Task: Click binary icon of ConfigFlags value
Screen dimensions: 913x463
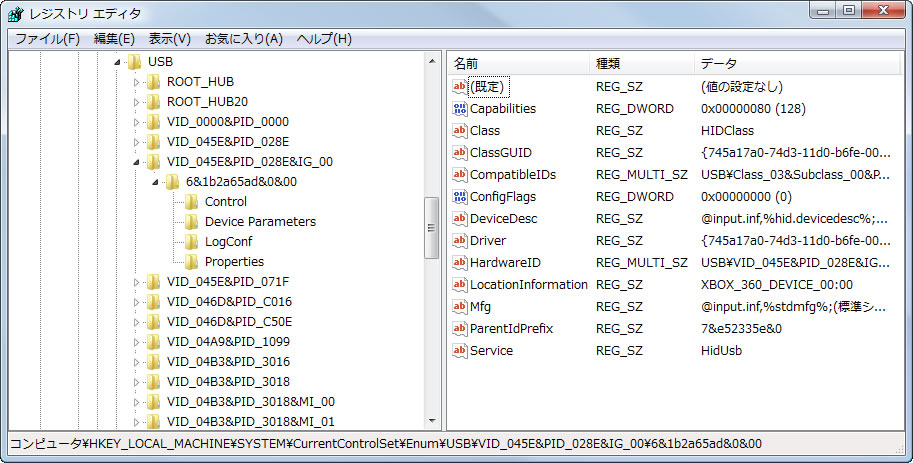Action: (x=460, y=197)
